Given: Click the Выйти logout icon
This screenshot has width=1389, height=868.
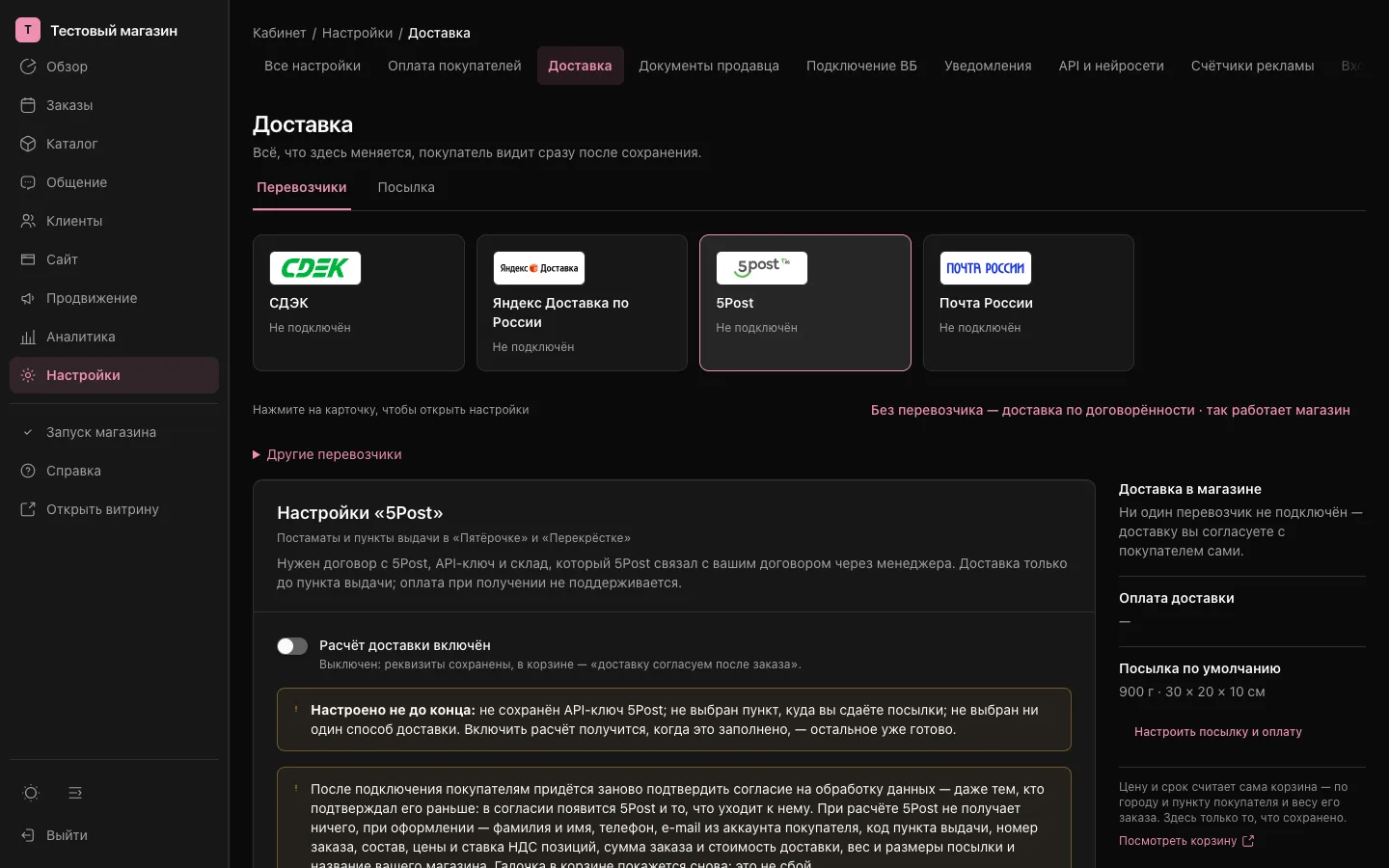Looking at the screenshot, I should coord(28,835).
